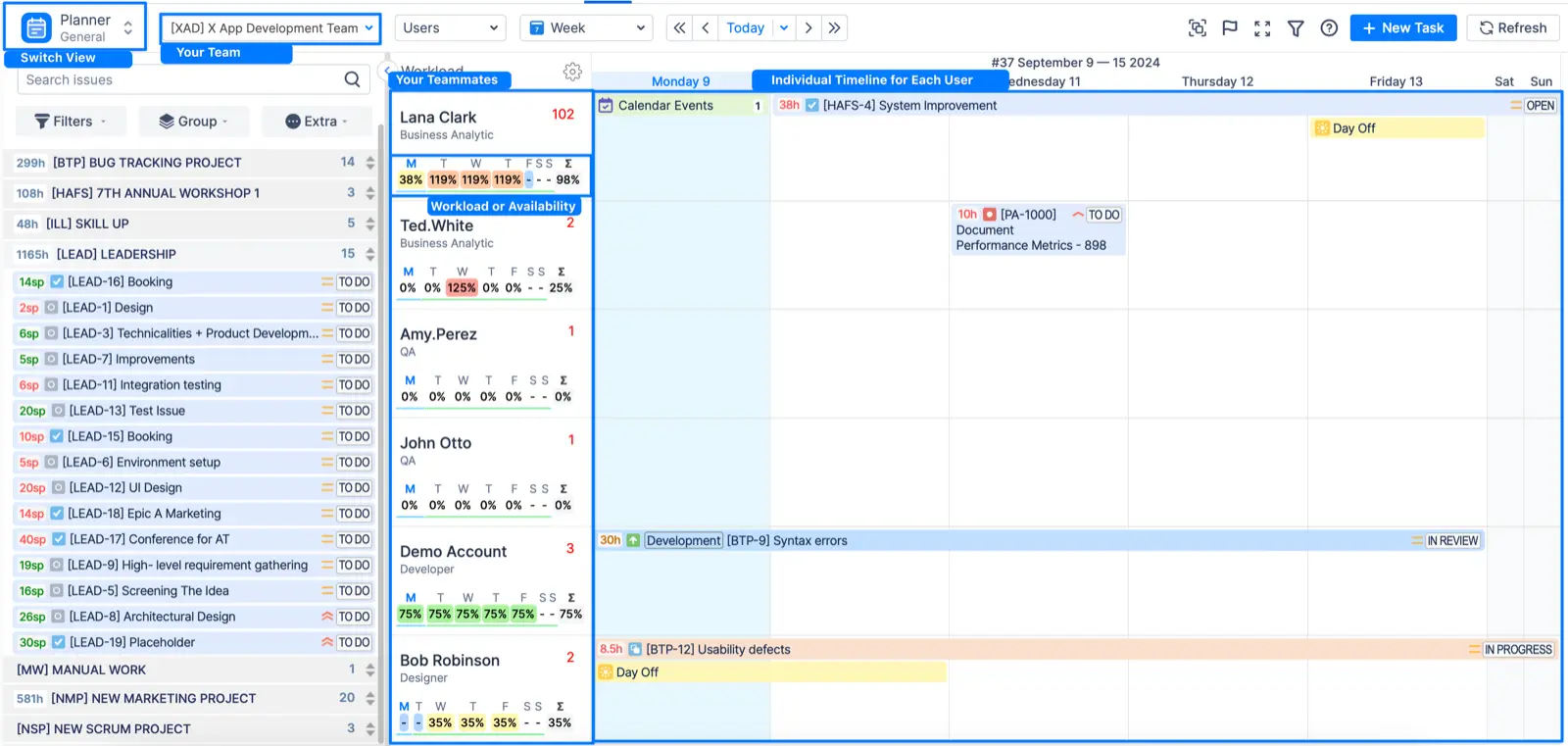Open workload settings gear icon
1568x746 pixels.
[x=572, y=72]
